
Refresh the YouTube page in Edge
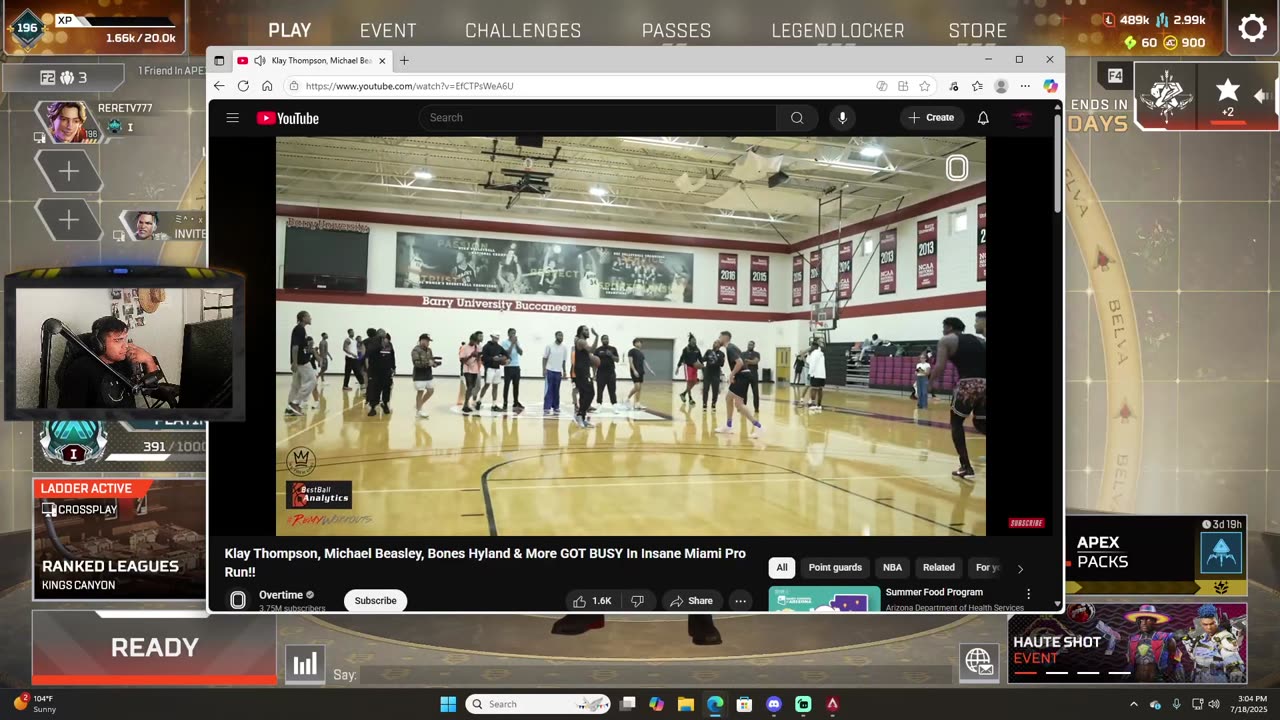point(243,86)
